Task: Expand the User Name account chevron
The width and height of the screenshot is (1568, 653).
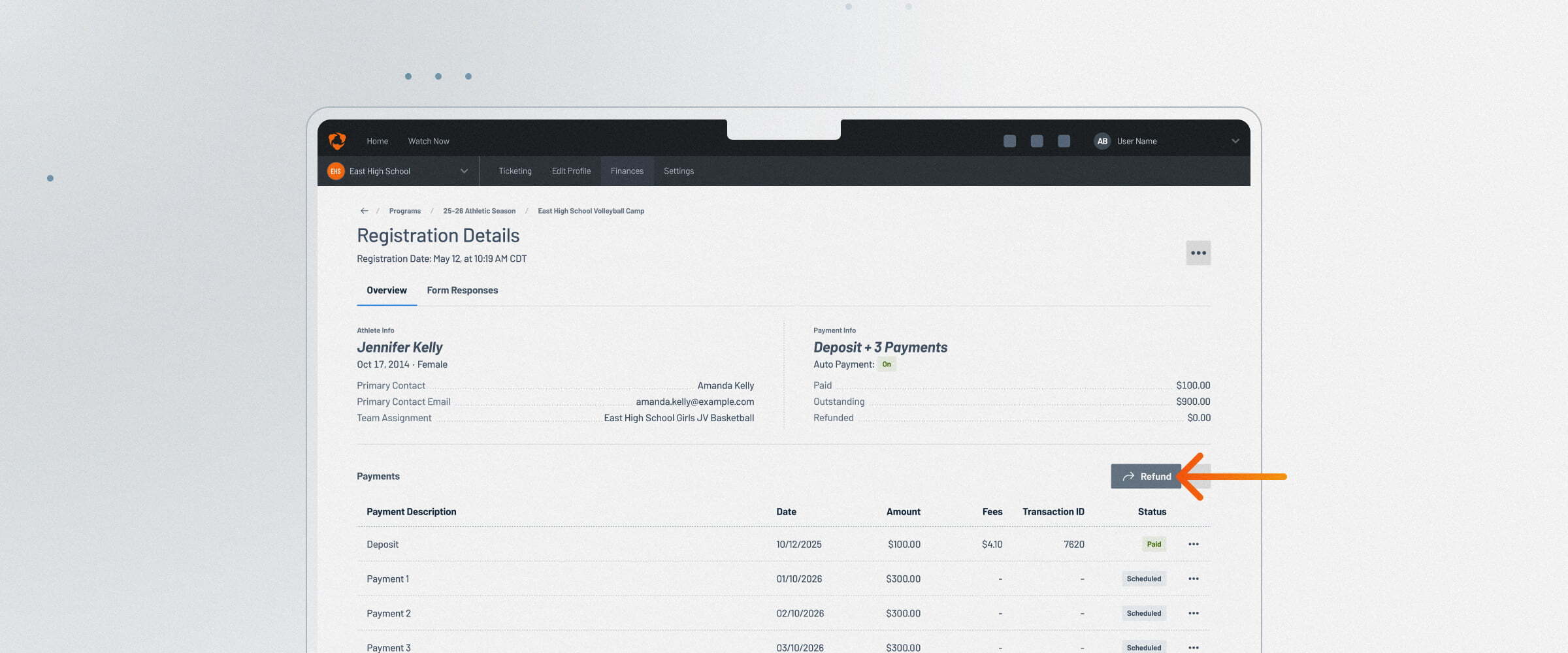Action: (1235, 141)
